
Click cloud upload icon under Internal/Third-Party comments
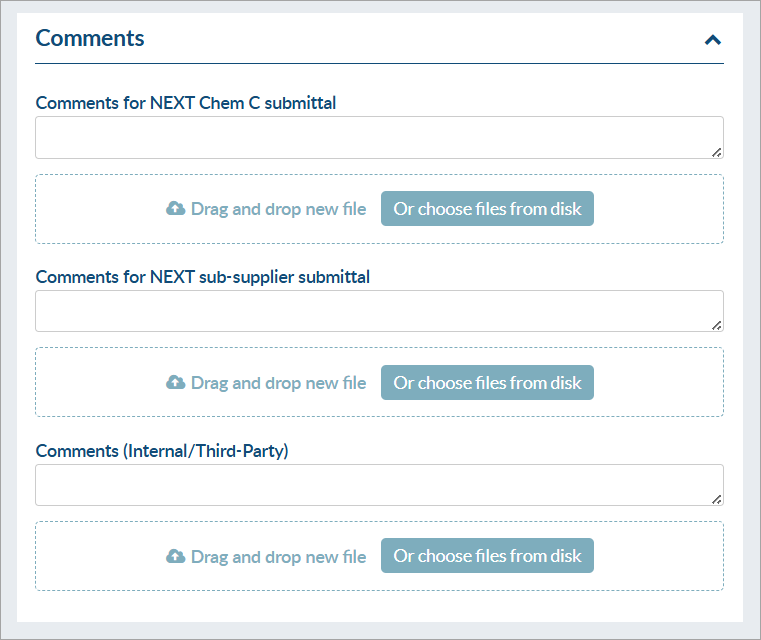tap(176, 556)
